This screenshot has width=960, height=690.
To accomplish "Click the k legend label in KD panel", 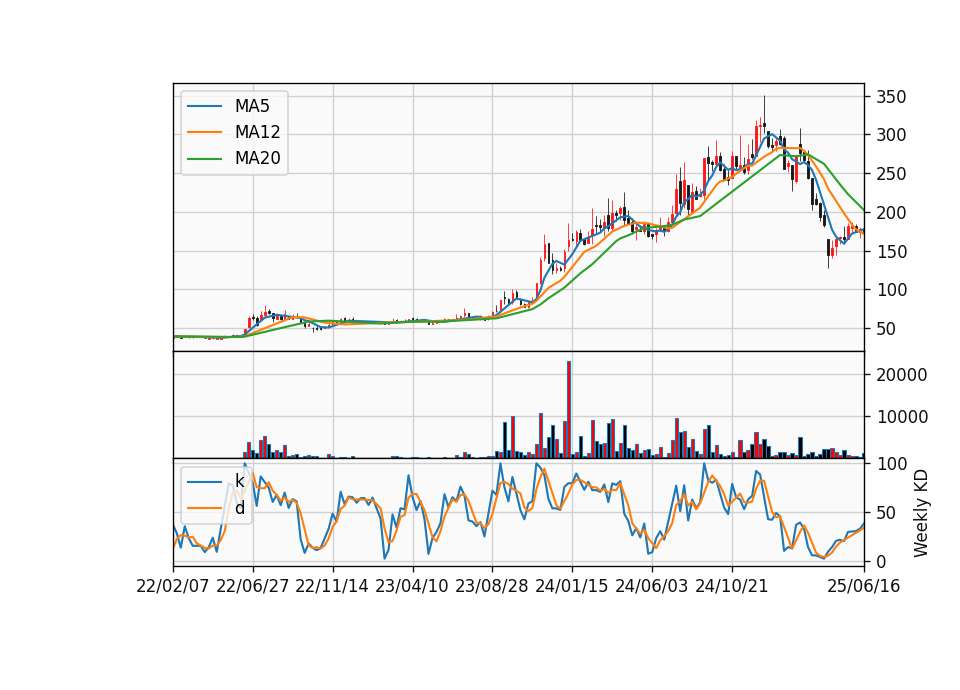I will tap(239, 481).
